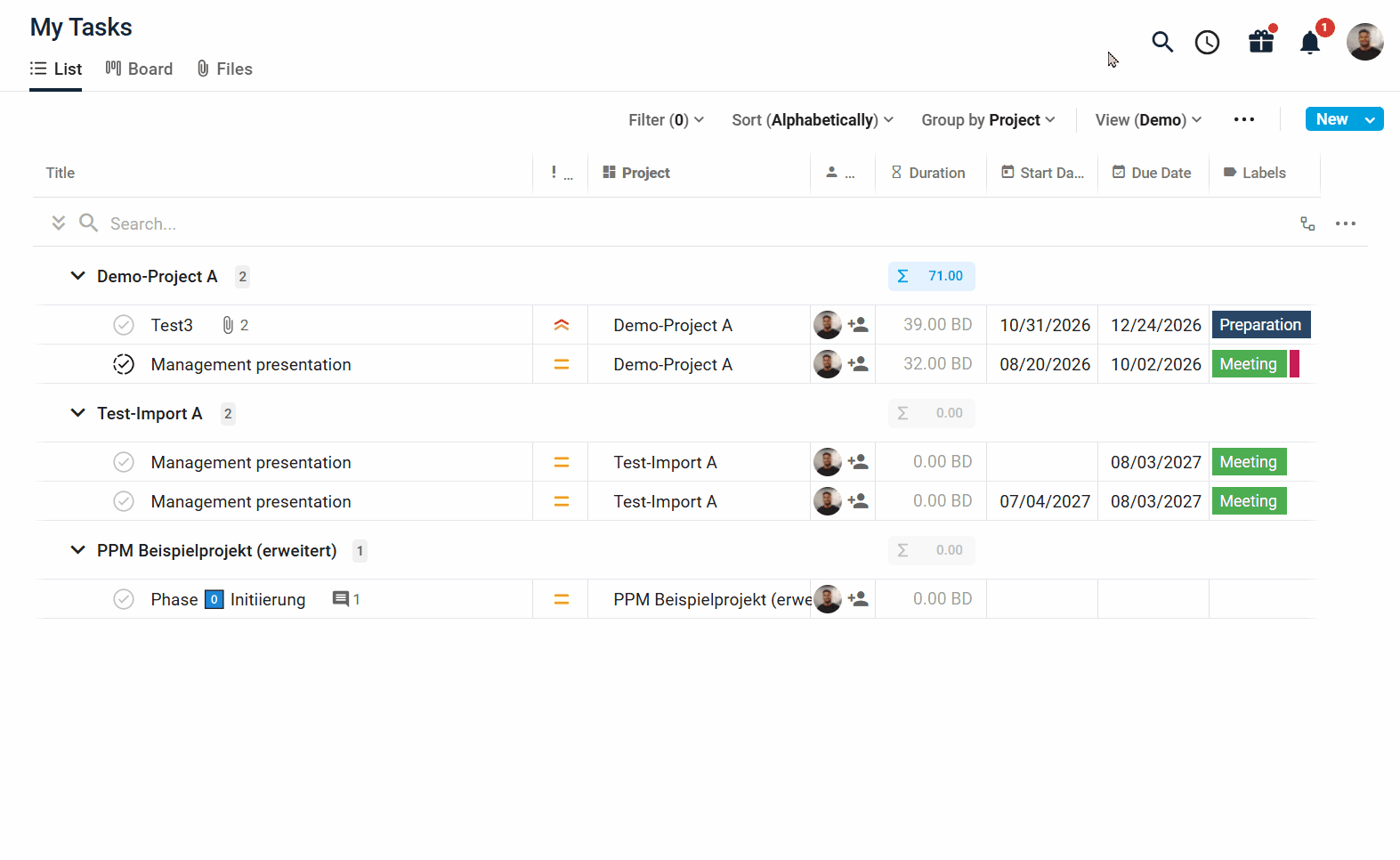Open the Sort (Alphabetically) menu
Screen dimensions: 1400x860
point(813,119)
